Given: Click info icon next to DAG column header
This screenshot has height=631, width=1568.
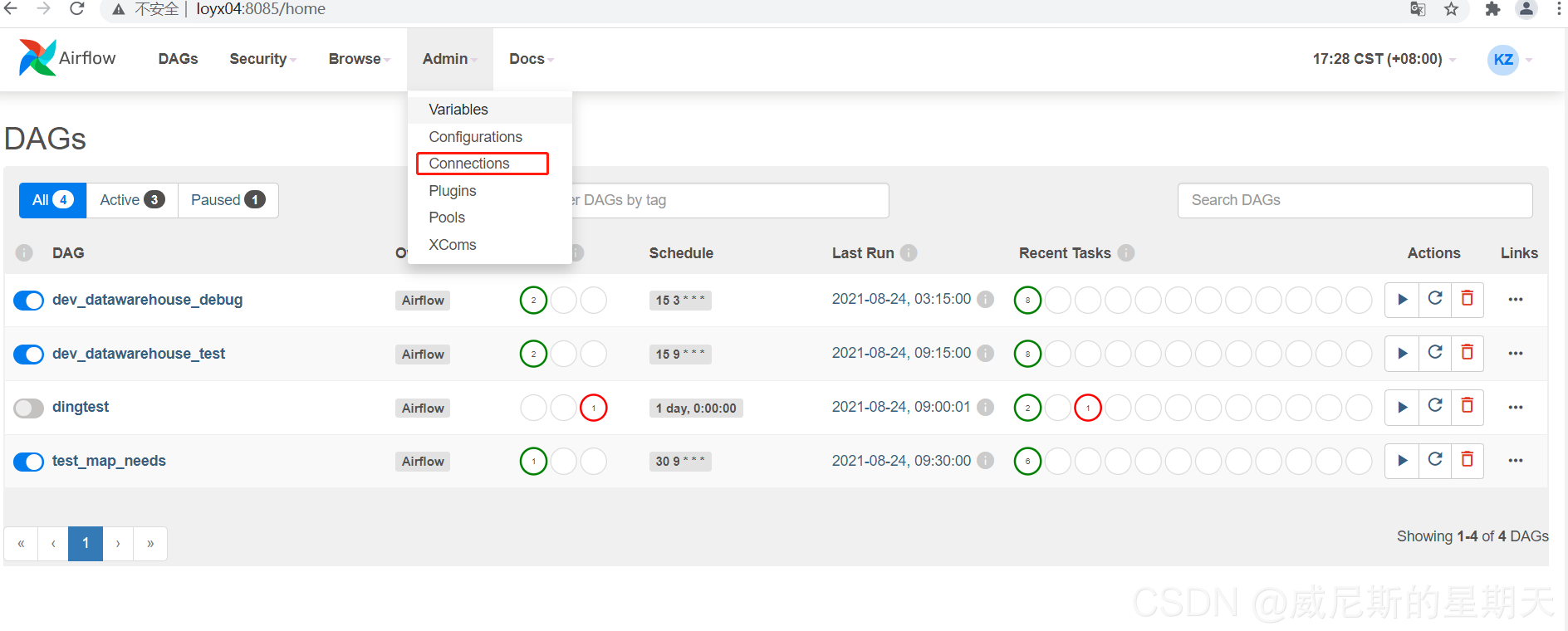Looking at the screenshot, I should coord(24,253).
